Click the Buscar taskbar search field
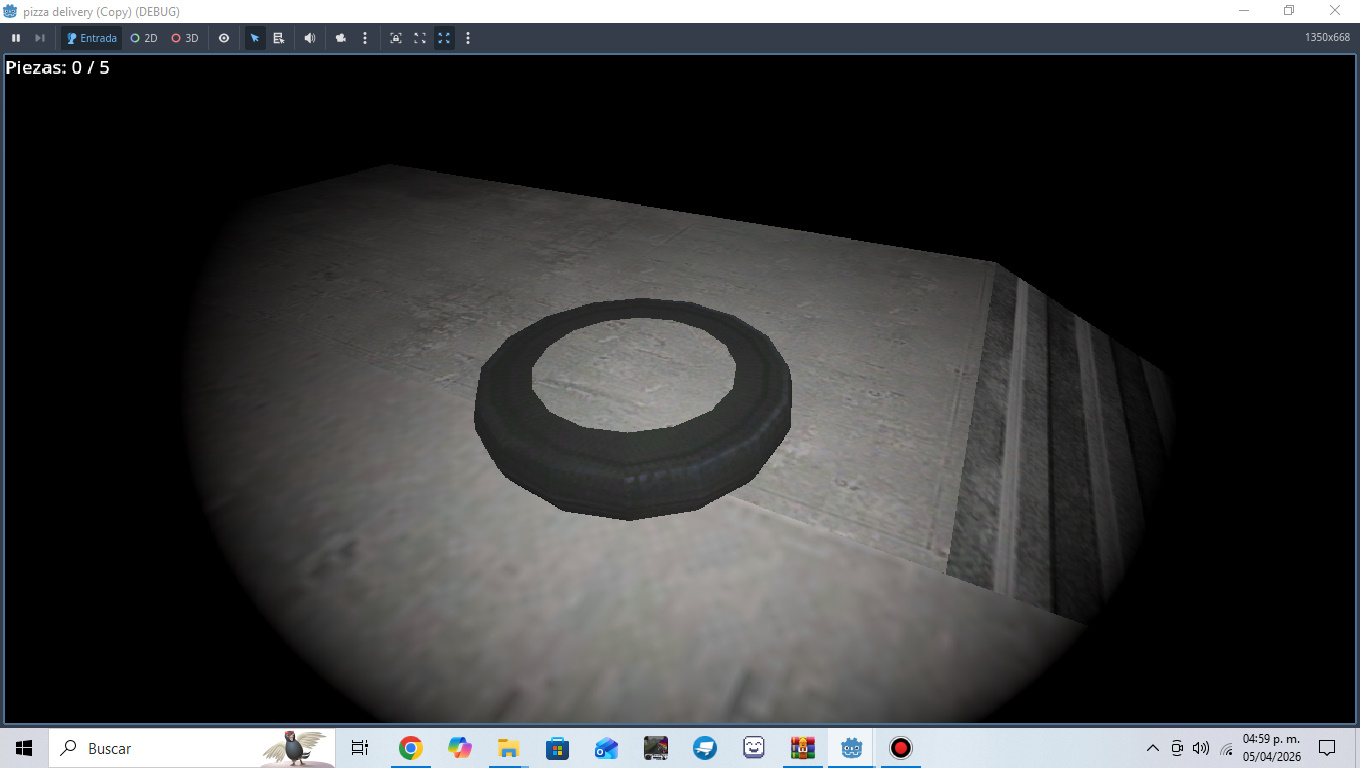This screenshot has width=1360, height=768. (192, 748)
